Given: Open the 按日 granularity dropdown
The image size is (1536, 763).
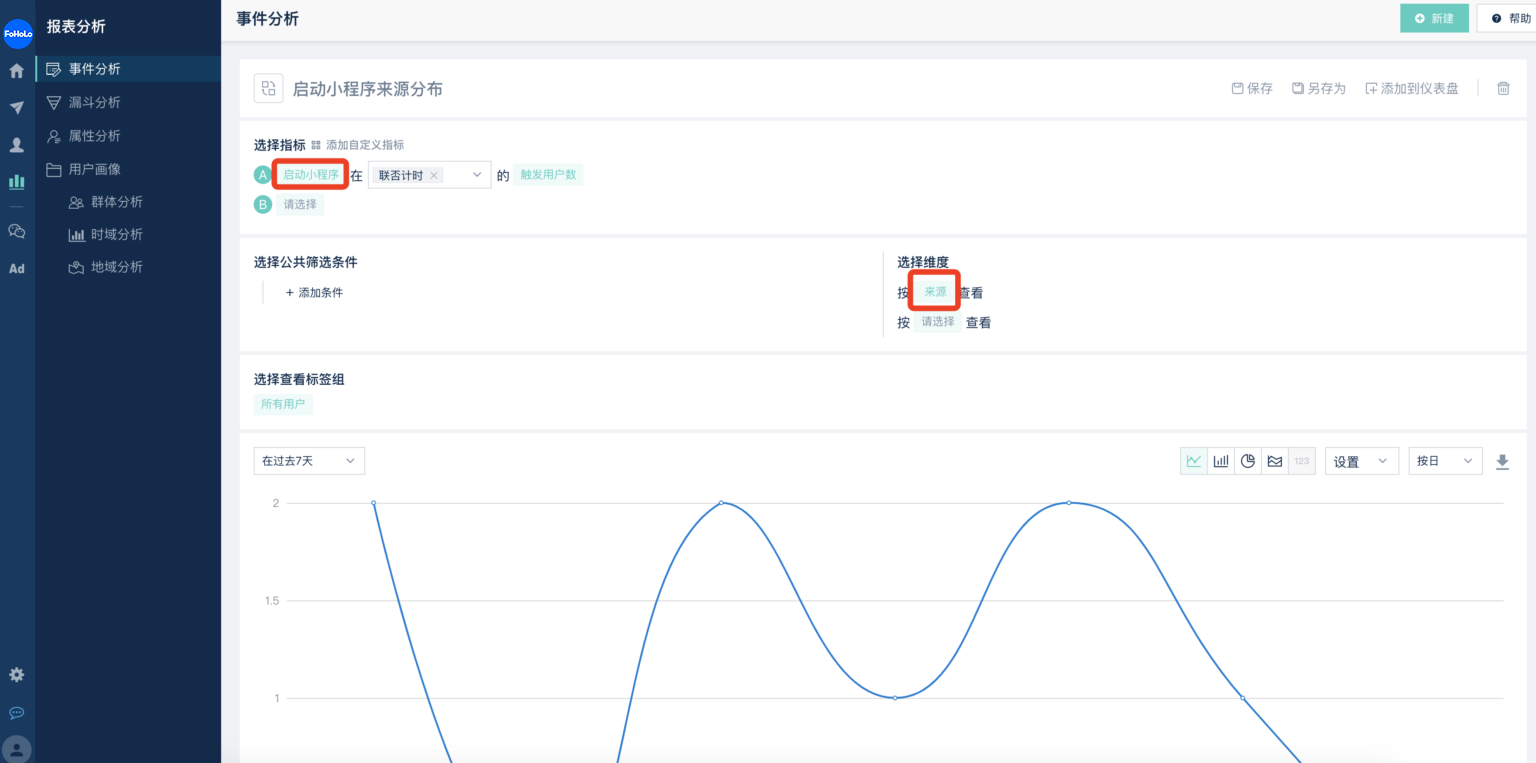Looking at the screenshot, I should [x=1445, y=461].
